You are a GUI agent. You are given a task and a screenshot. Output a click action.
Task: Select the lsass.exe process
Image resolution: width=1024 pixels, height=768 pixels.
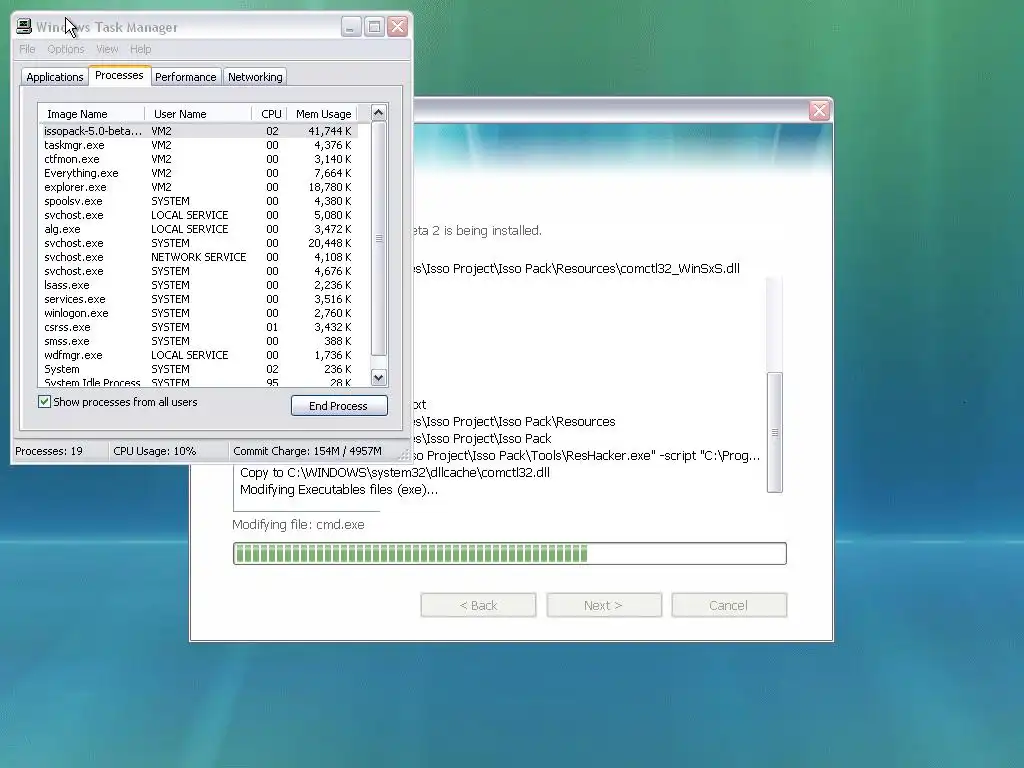tap(199, 285)
